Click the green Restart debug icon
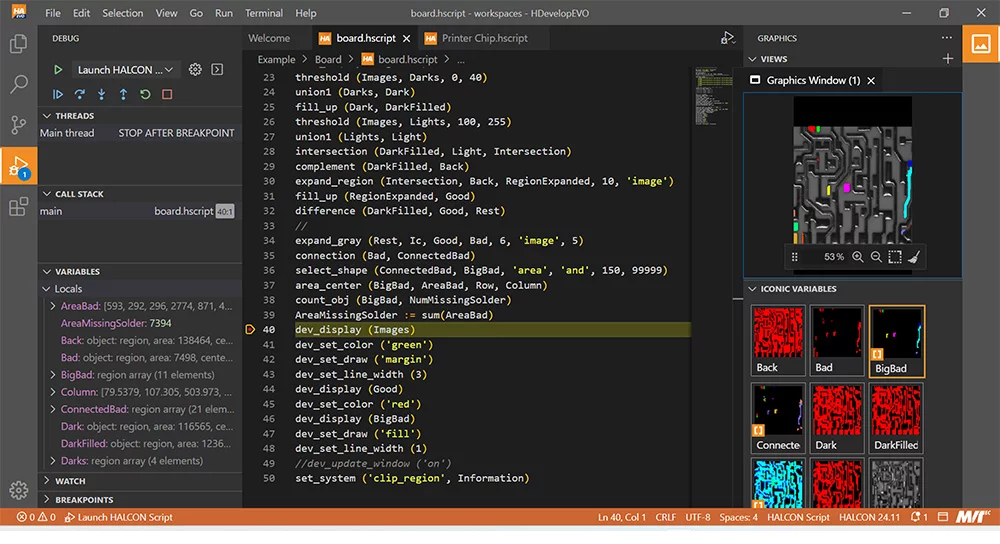Viewport: 1000px width, 544px height. [145, 94]
